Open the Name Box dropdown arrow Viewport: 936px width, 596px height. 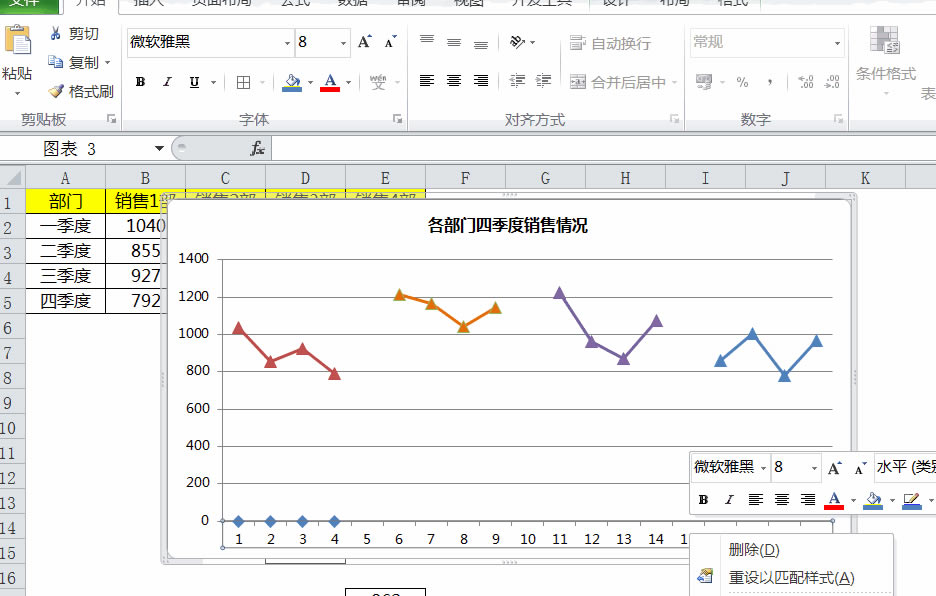click(159, 148)
